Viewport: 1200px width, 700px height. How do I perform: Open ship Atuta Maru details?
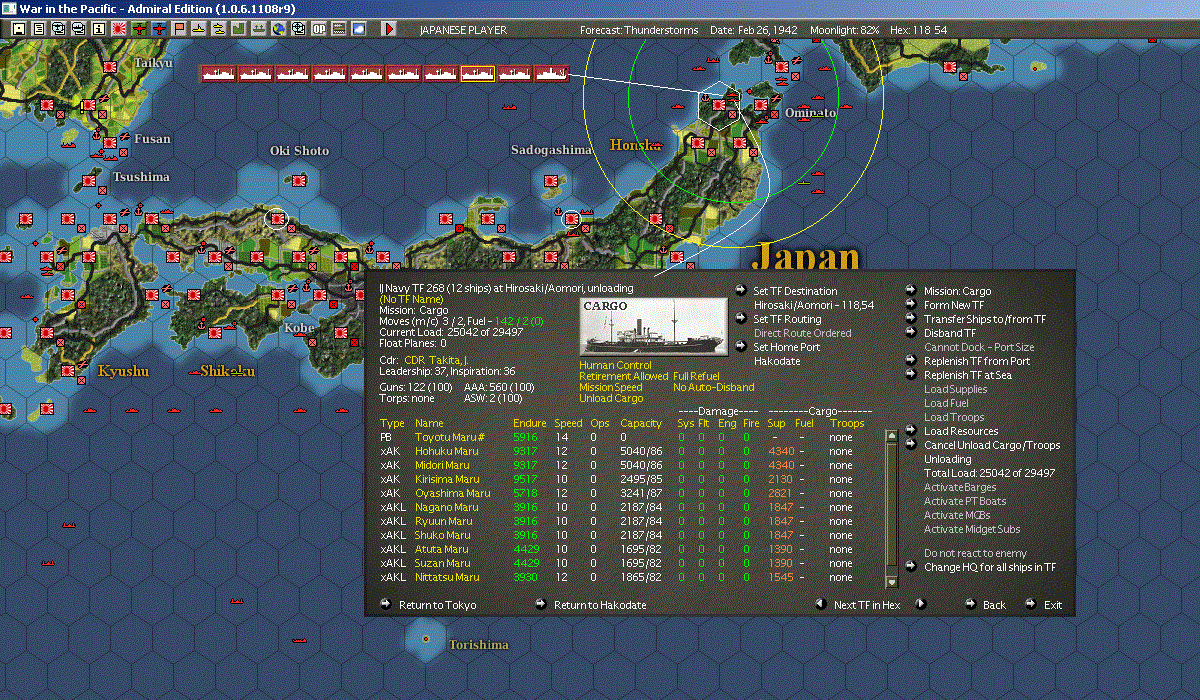click(441, 549)
